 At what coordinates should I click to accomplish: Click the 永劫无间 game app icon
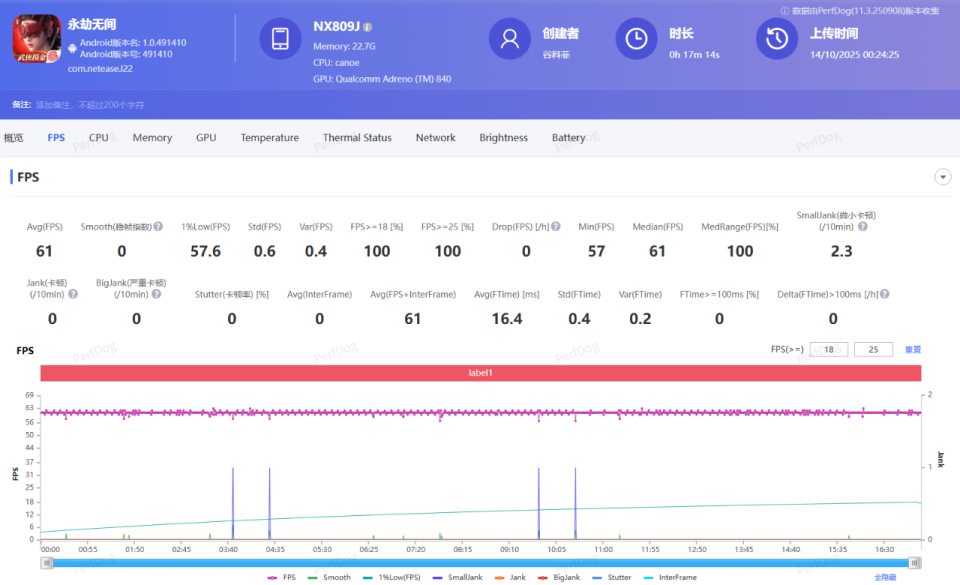coord(37,40)
